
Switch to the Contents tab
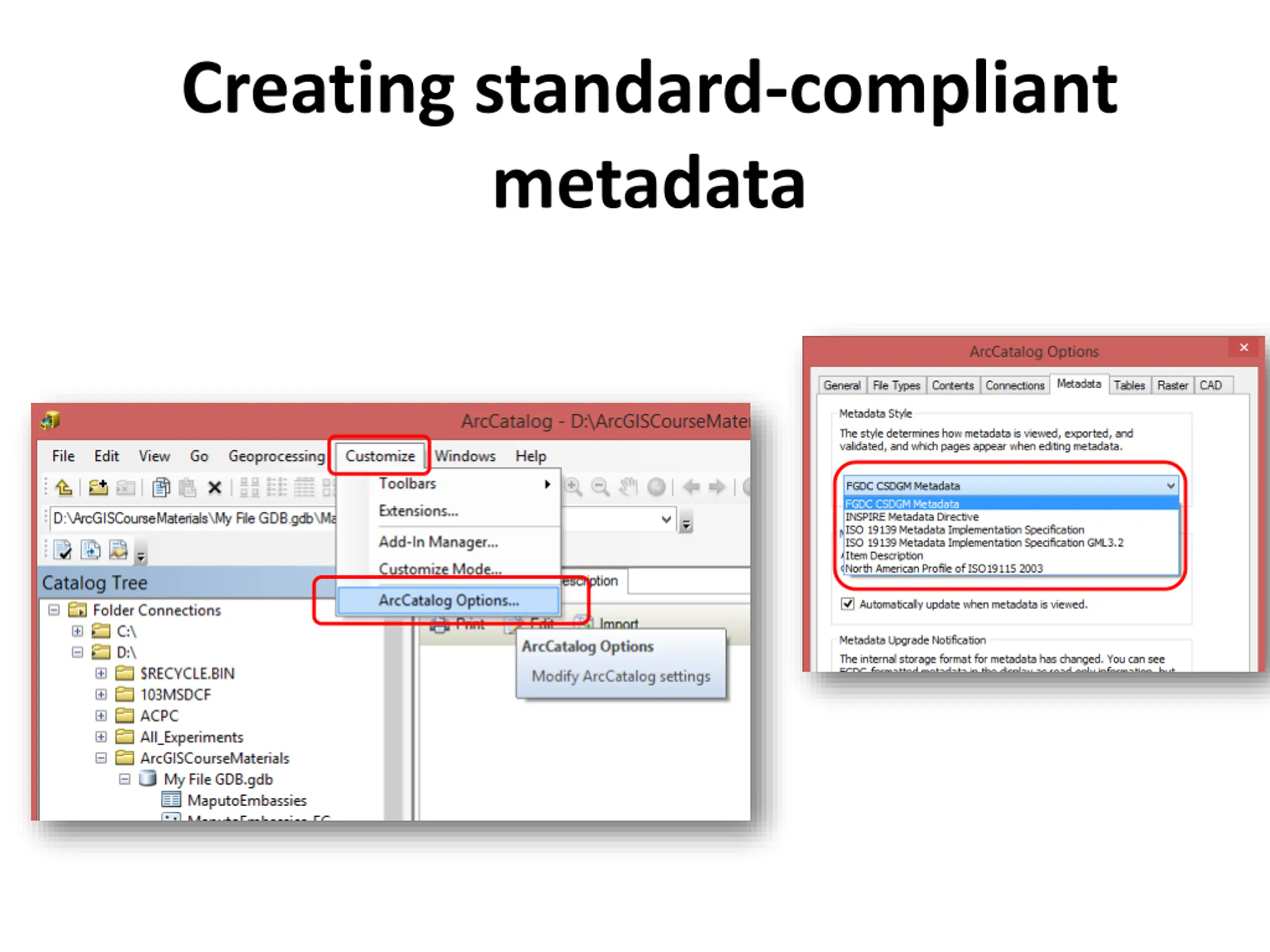[x=952, y=385]
